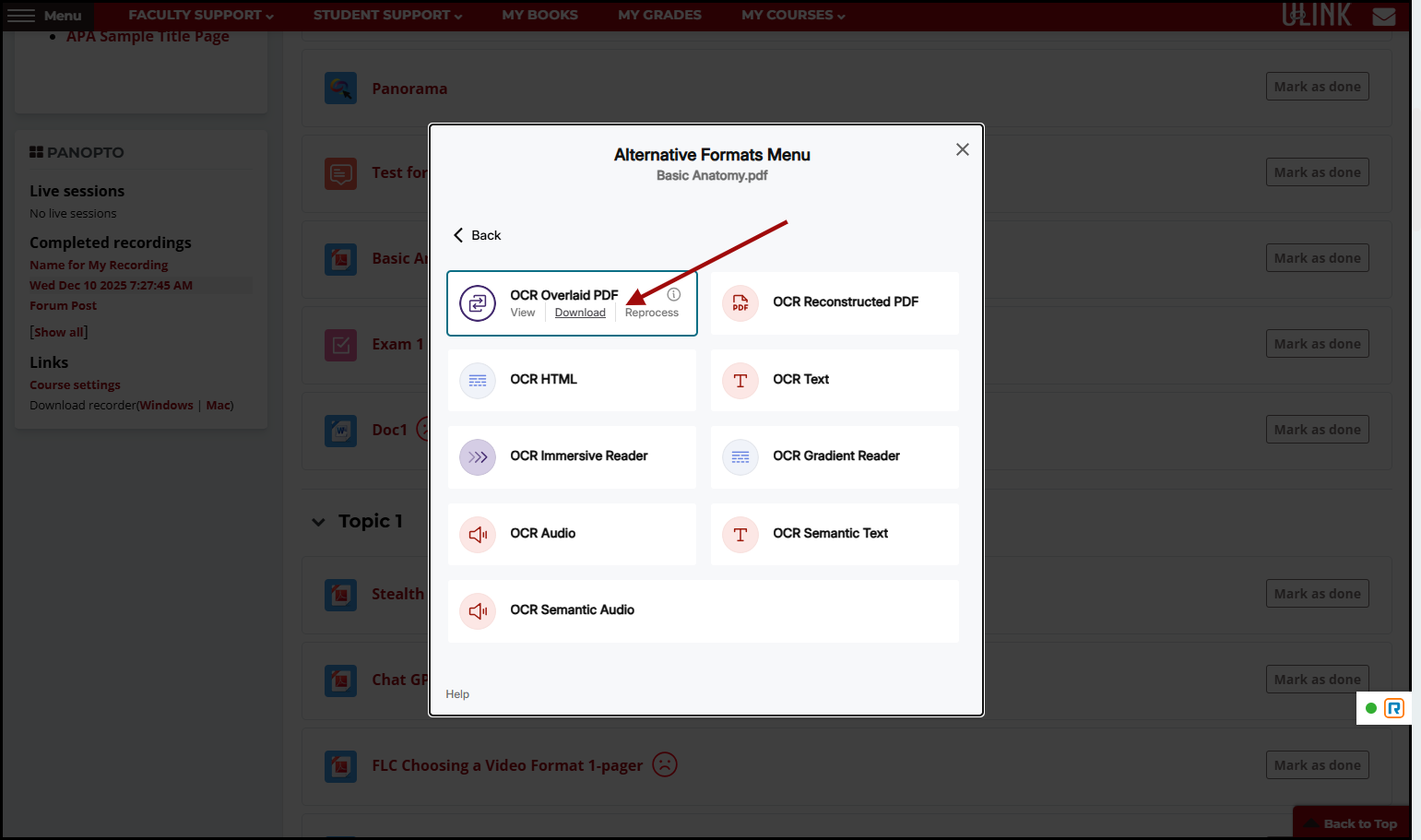Expand the Student Support dropdown menu
Image resolution: width=1421 pixels, height=840 pixels.
point(388,15)
